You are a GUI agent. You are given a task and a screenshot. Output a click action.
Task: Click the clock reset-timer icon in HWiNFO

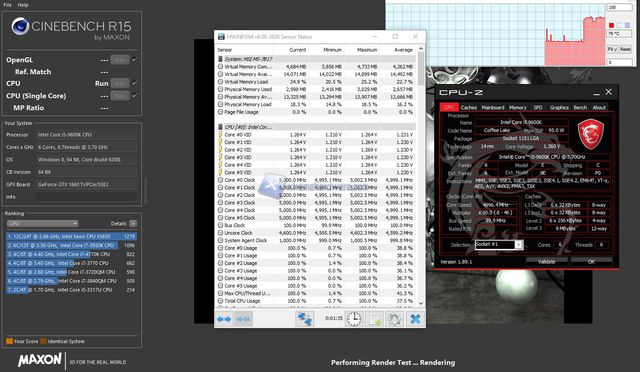tap(354, 319)
